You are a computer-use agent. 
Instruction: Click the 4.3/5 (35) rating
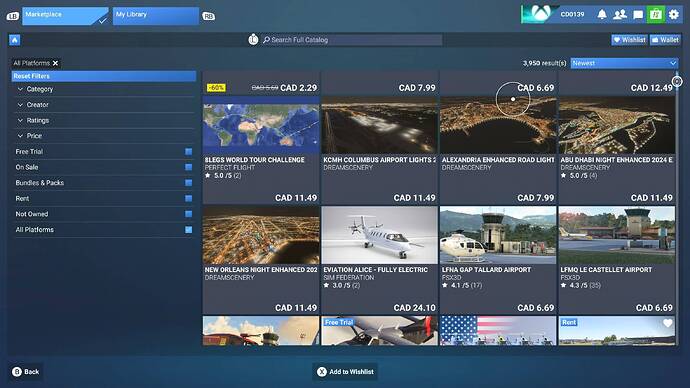[580, 286]
